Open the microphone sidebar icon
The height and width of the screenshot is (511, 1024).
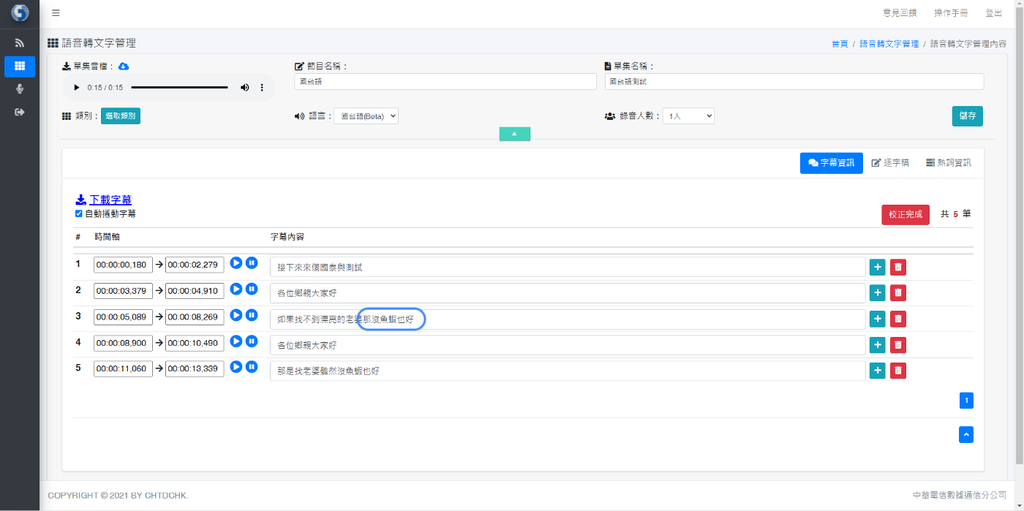pyautogui.click(x=20, y=89)
